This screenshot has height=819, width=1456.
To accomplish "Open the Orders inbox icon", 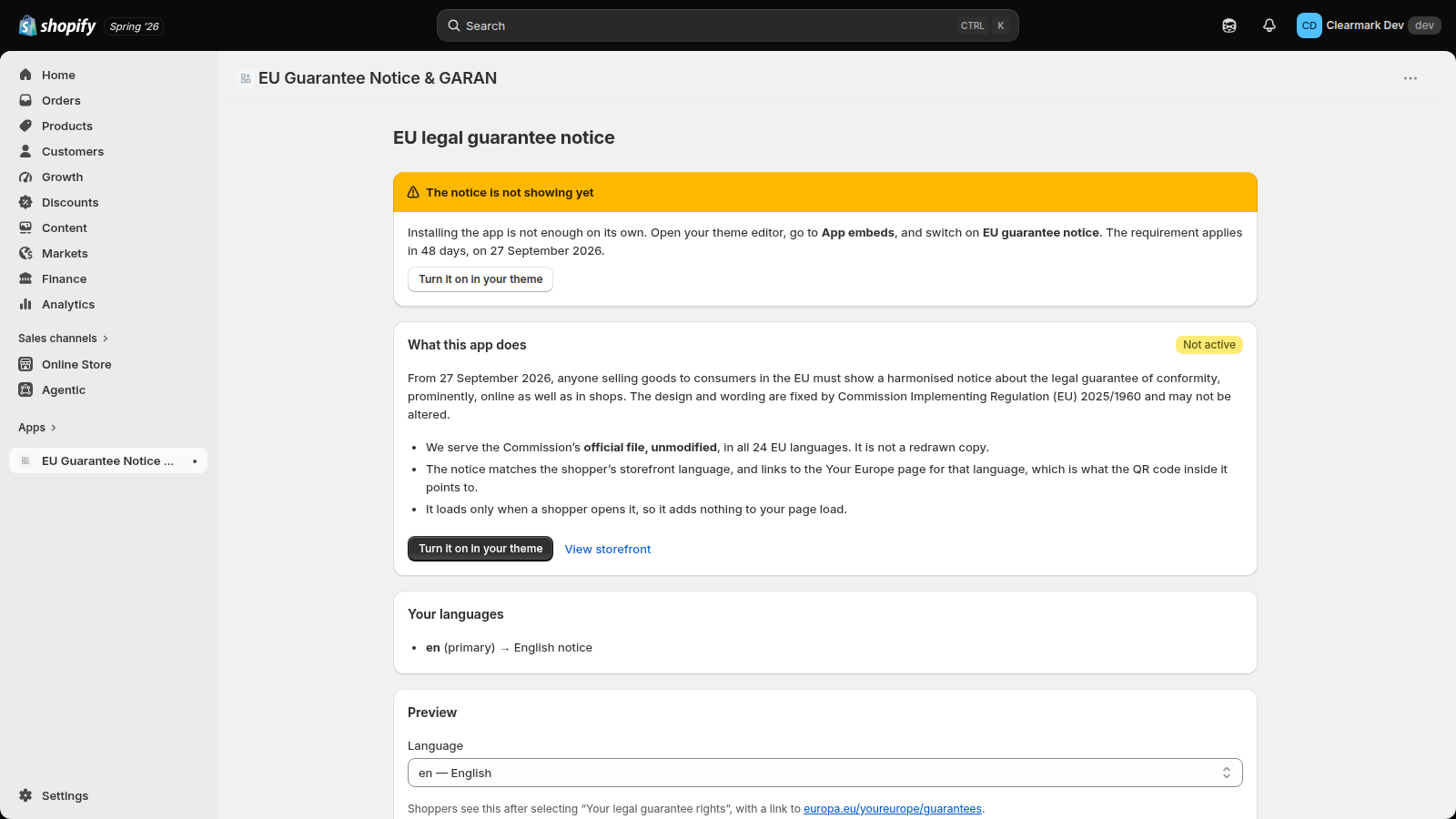I will (x=25, y=100).
